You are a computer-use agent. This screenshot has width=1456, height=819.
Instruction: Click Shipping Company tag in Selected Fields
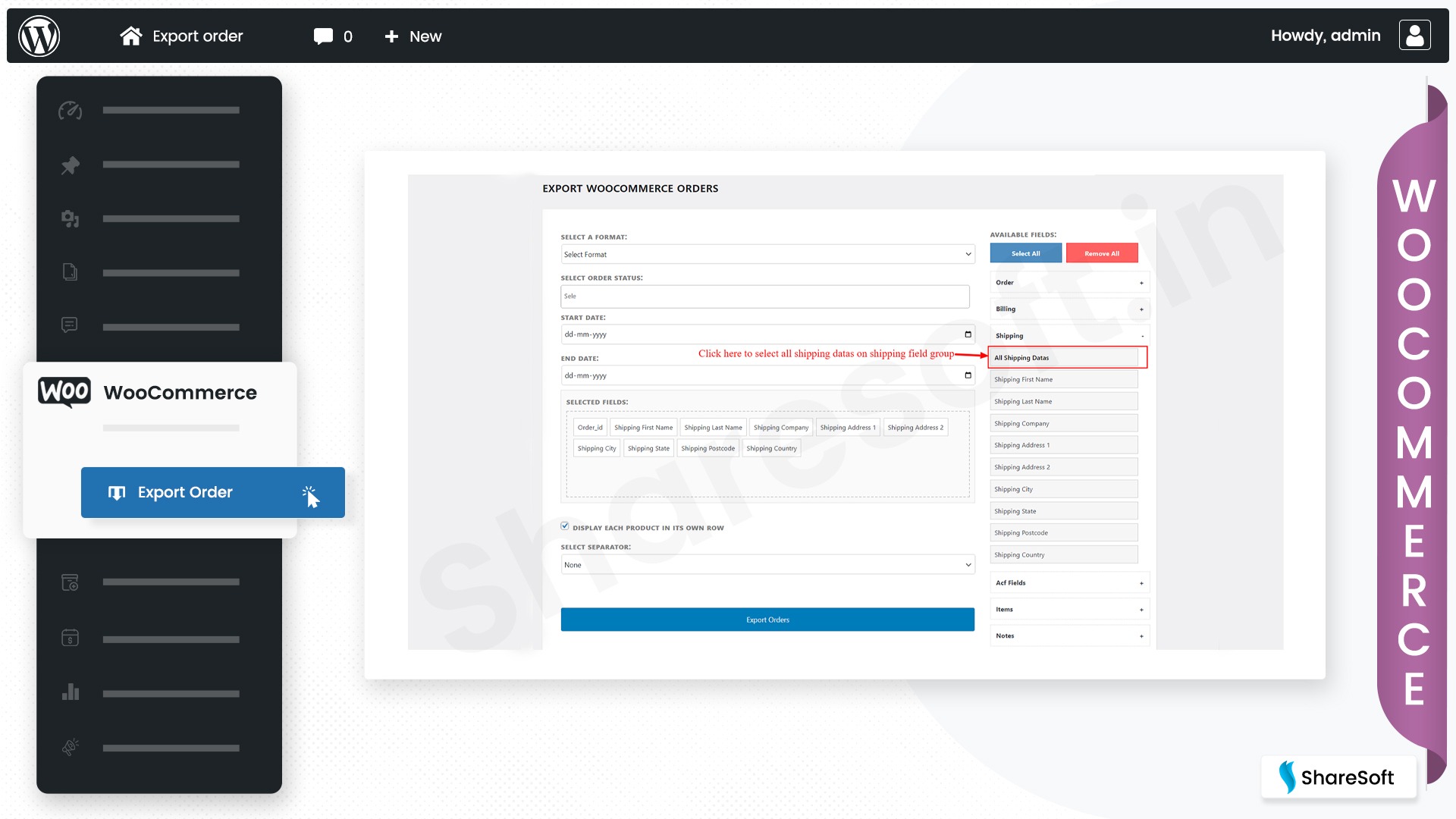pyautogui.click(x=781, y=428)
